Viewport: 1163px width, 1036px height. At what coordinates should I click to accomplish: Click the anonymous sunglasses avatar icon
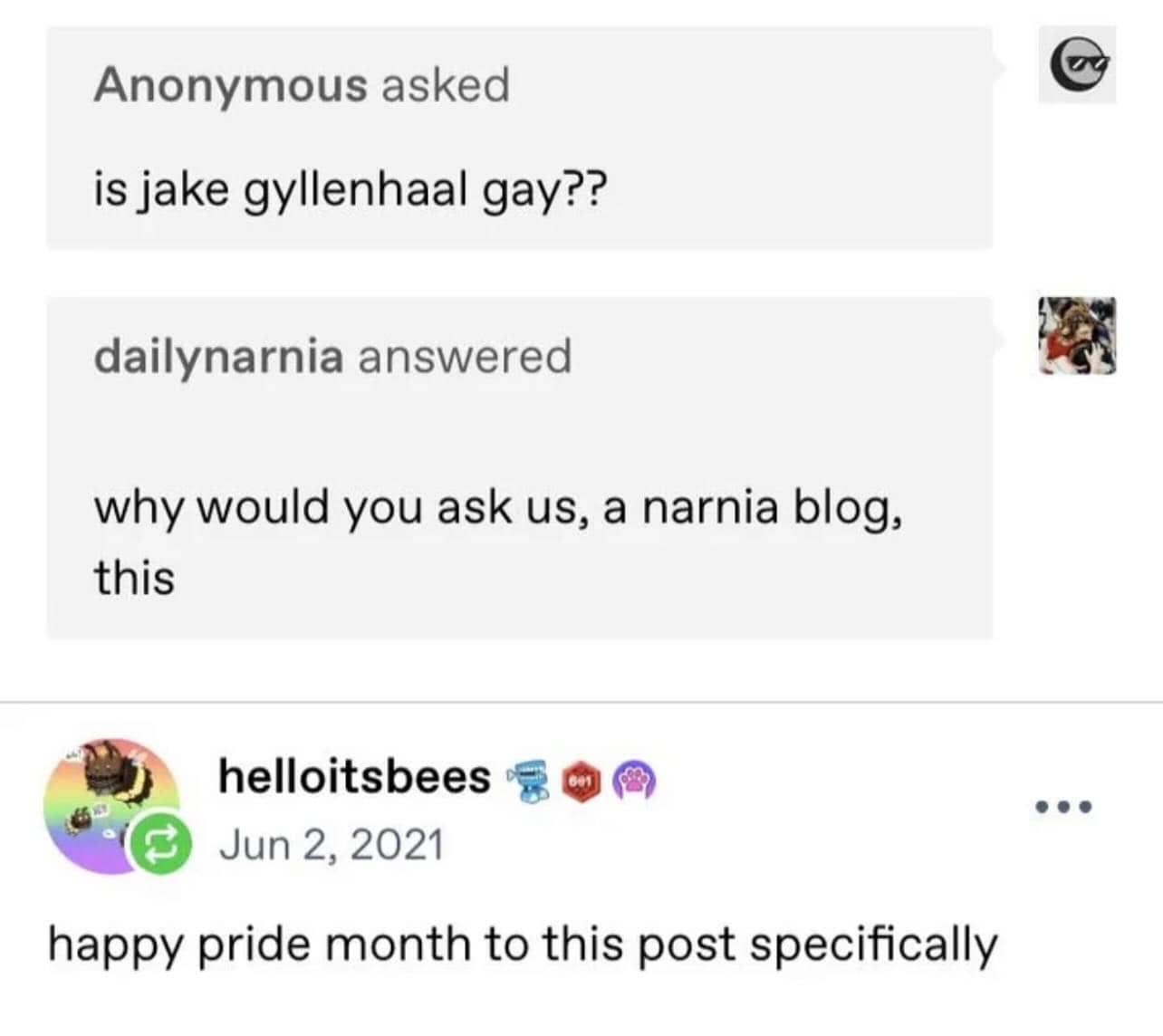(1077, 64)
